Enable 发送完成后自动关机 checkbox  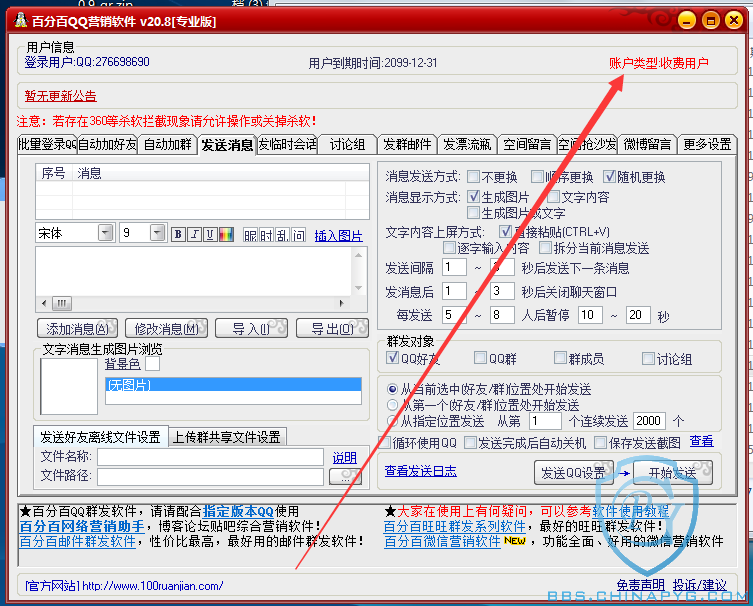(x=470, y=442)
